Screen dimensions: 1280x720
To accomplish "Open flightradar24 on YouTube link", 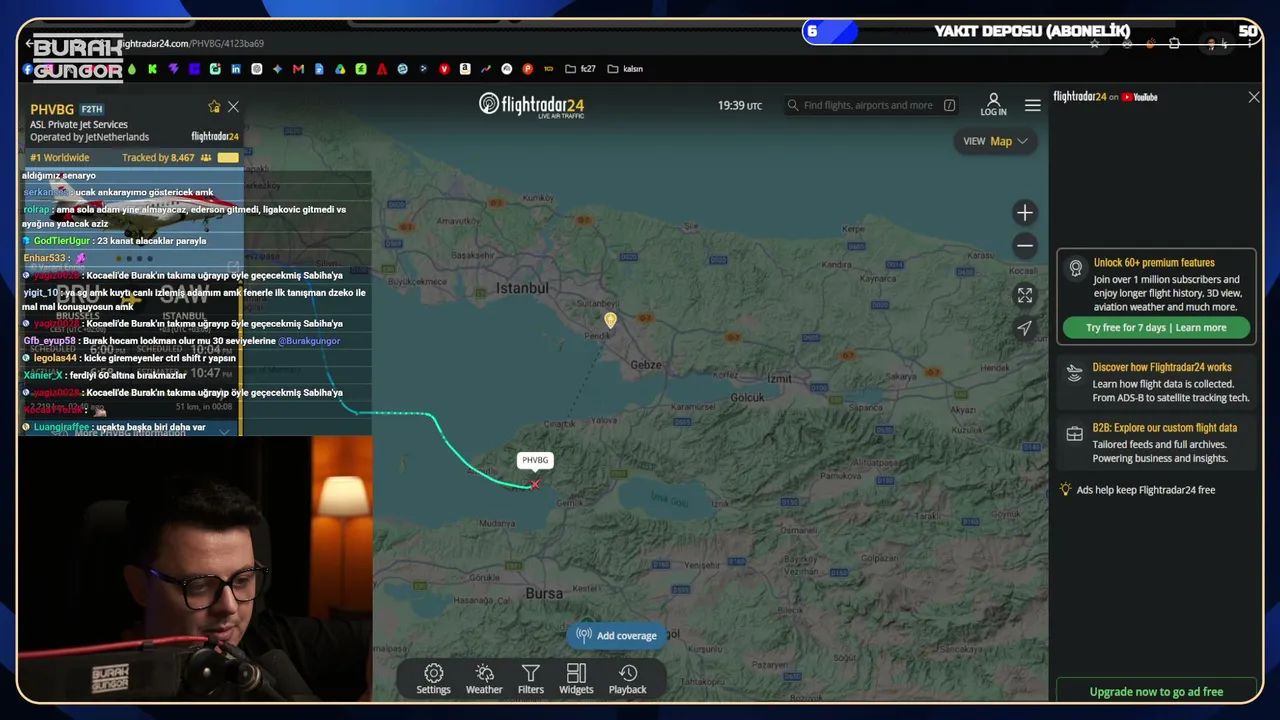I will click(x=1105, y=97).
